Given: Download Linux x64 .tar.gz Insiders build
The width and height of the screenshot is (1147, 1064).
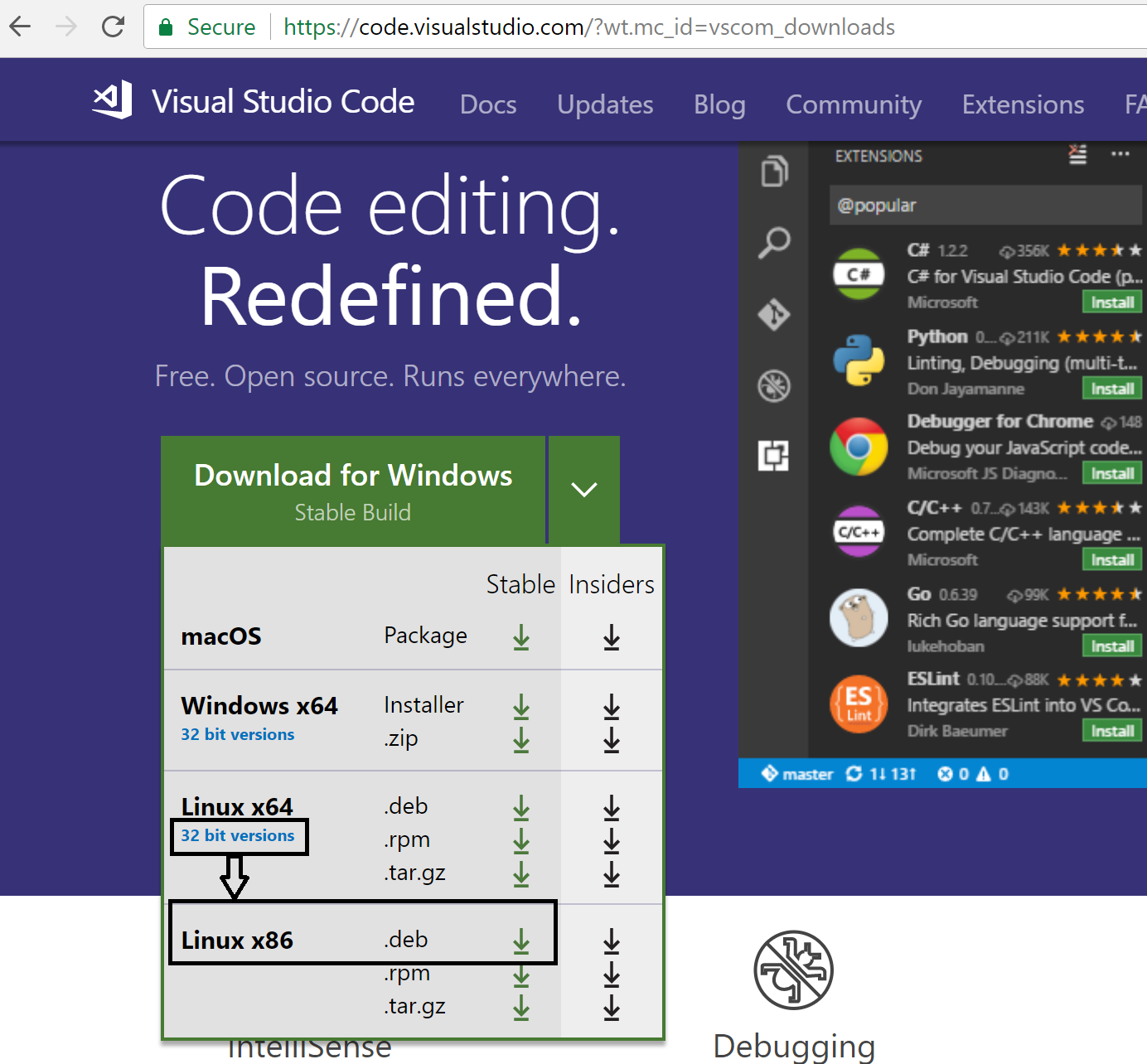Looking at the screenshot, I should click(x=612, y=873).
